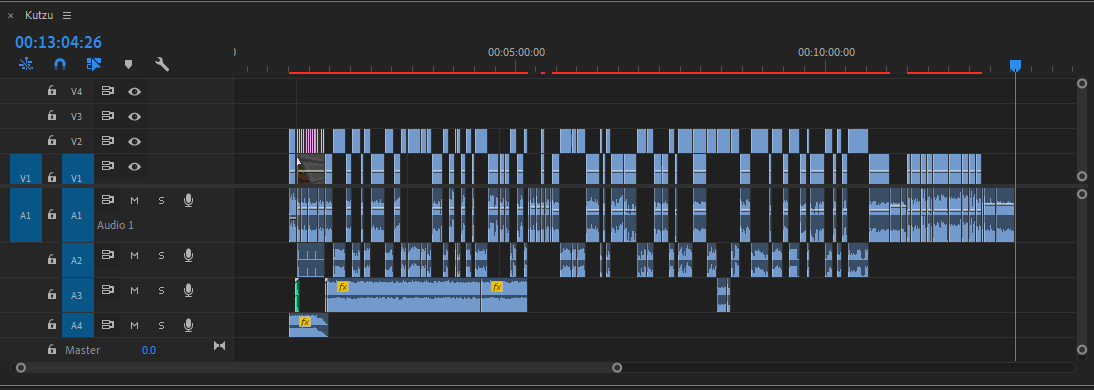Toggle sync lock on A3

tap(107, 290)
